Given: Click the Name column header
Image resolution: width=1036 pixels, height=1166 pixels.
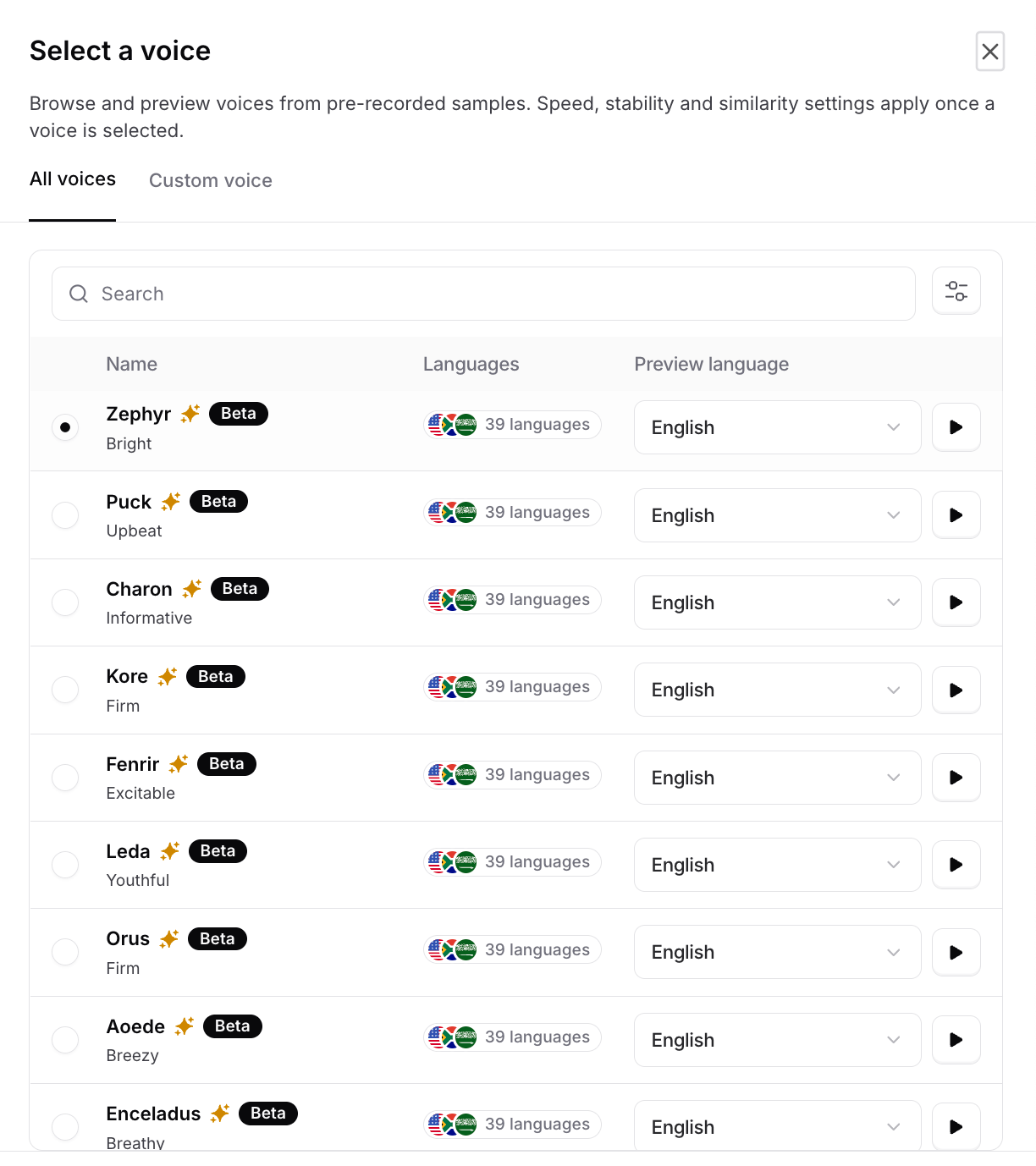Looking at the screenshot, I should pyautogui.click(x=132, y=364).
